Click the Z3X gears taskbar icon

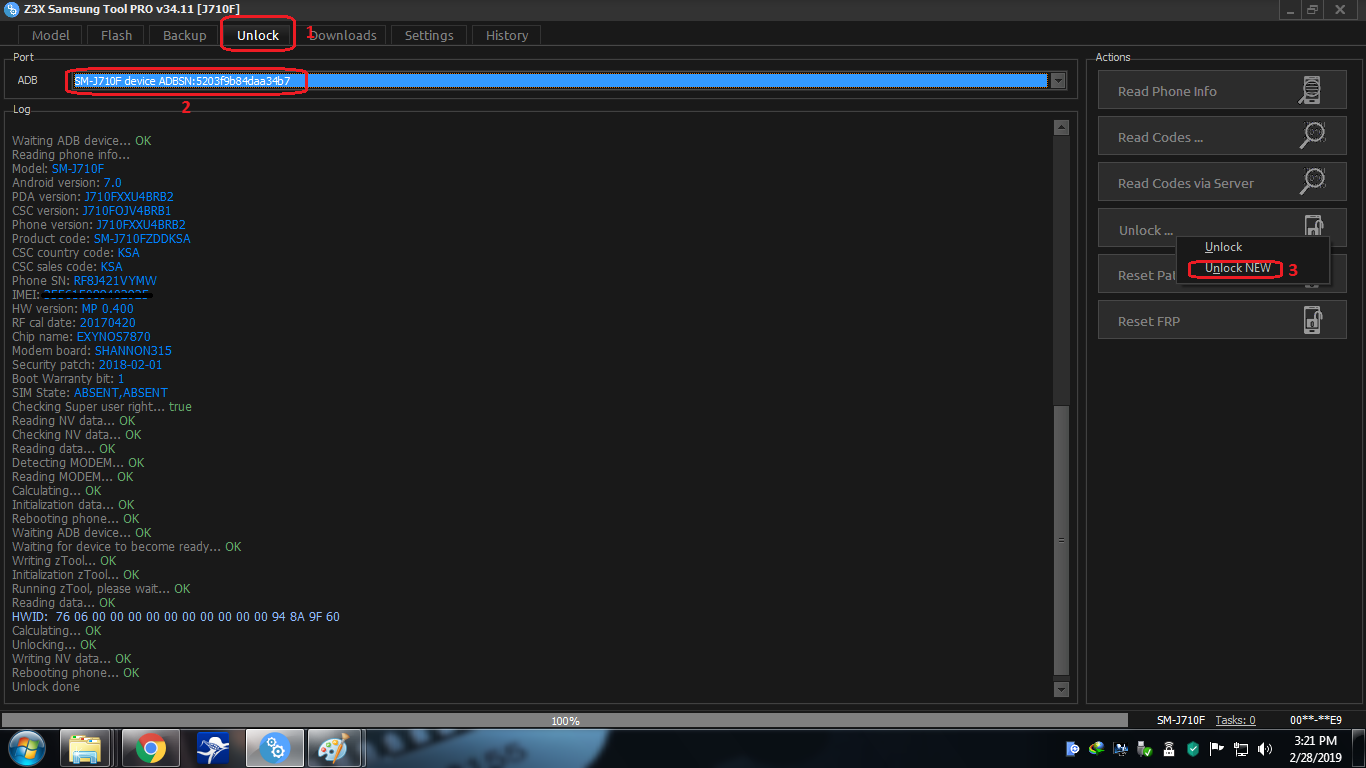(x=274, y=748)
